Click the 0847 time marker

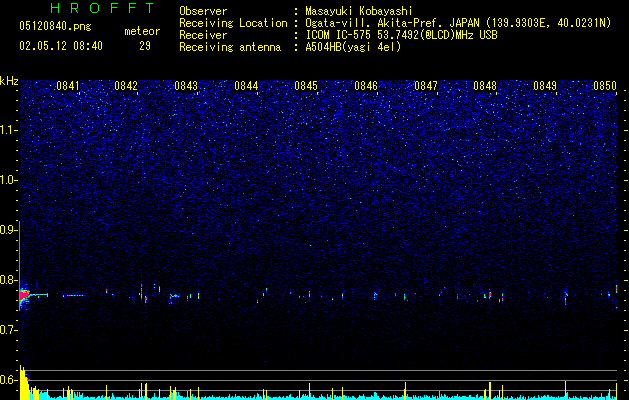pyautogui.click(x=426, y=86)
